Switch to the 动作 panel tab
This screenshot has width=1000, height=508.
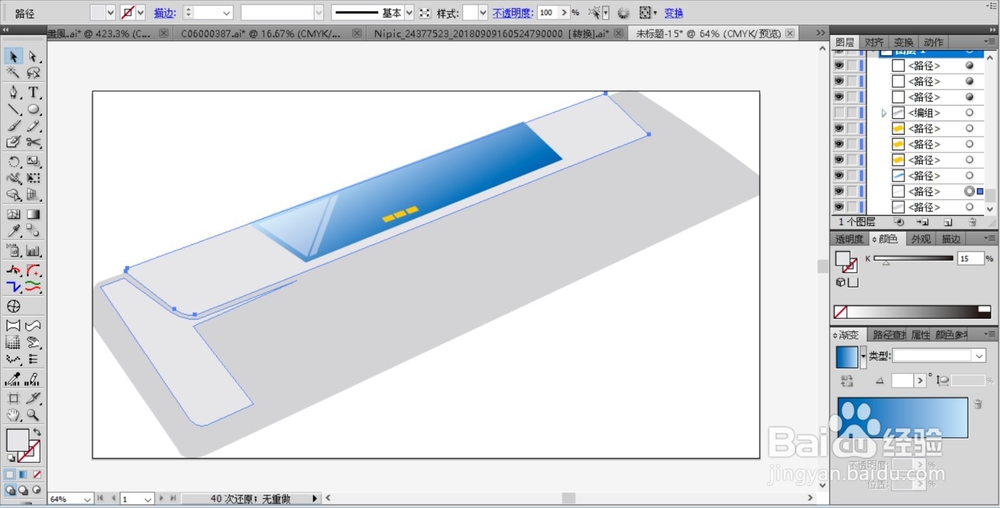(x=932, y=42)
